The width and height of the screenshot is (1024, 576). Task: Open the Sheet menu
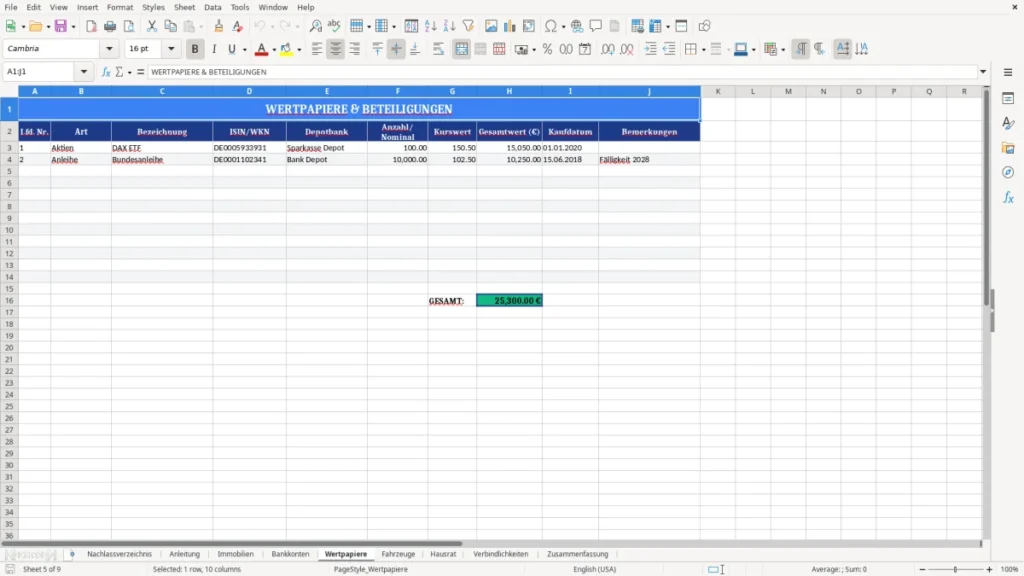[184, 7]
